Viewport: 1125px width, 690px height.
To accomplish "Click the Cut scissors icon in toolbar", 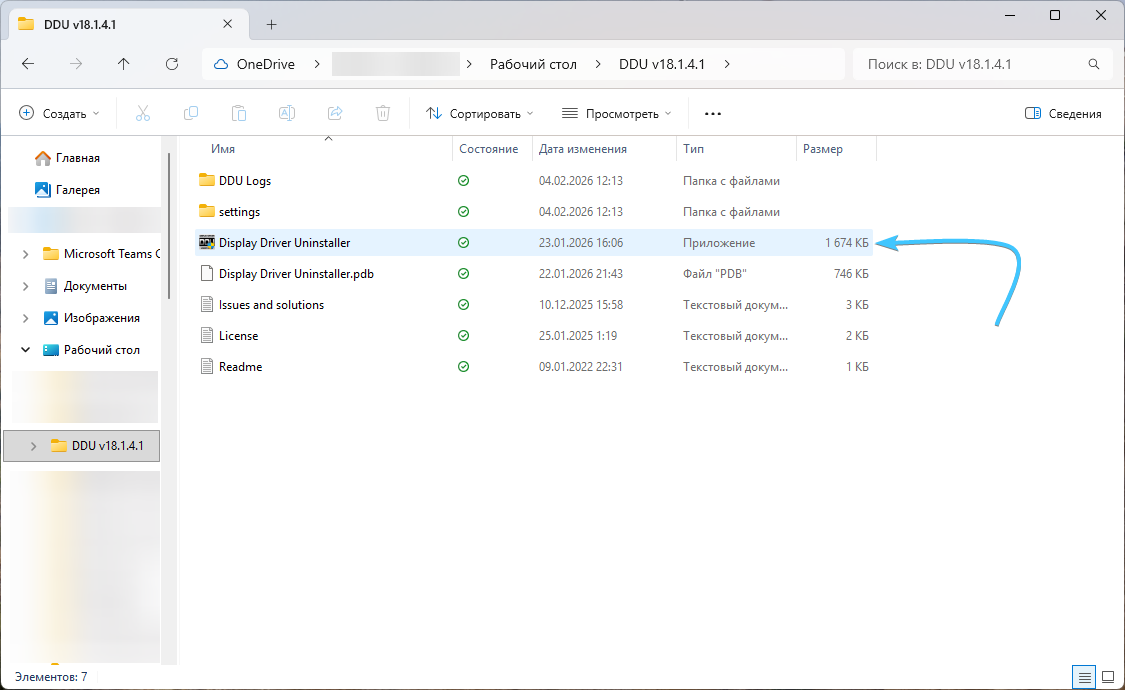I will click(x=143, y=114).
